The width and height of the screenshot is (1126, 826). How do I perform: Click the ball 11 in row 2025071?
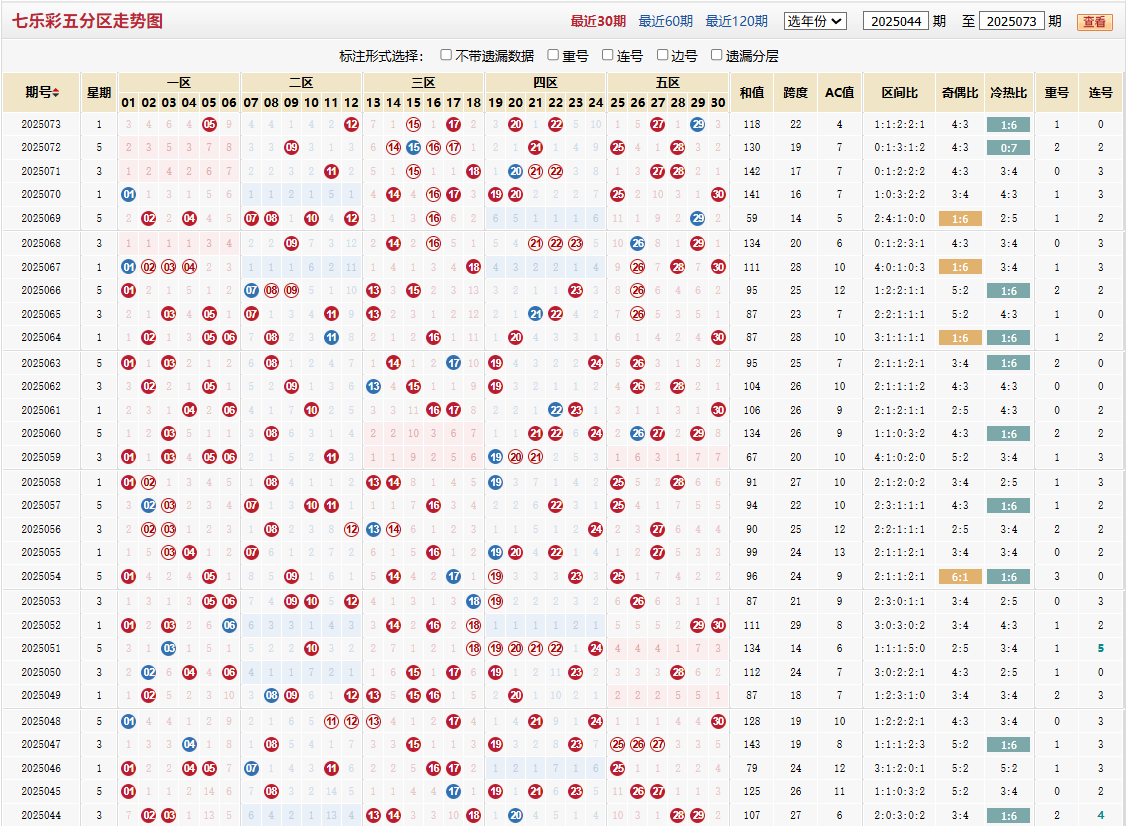pyautogui.click(x=331, y=171)
